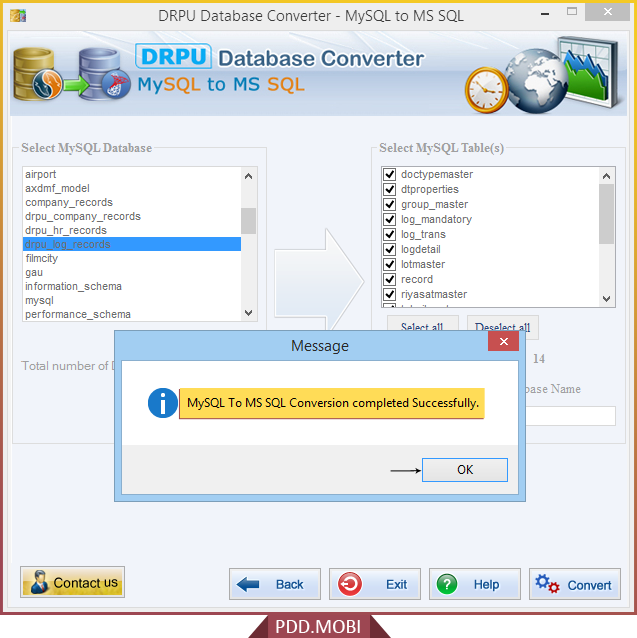This screenshot has height=638, width=637.
Task: Click table list scroll down arrow
Action: (x=606, y=299)
